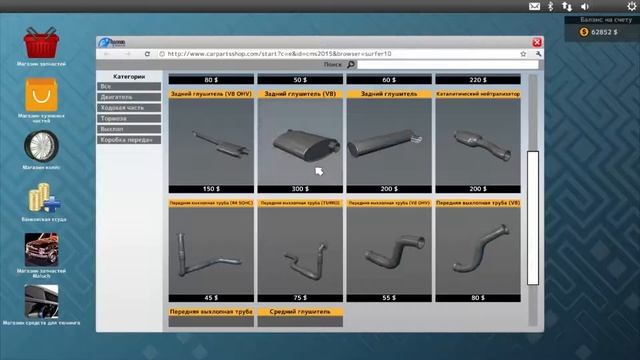Reload the car parts shop page
The height and width of the screenshot is (360, 640).
[147, 54]
